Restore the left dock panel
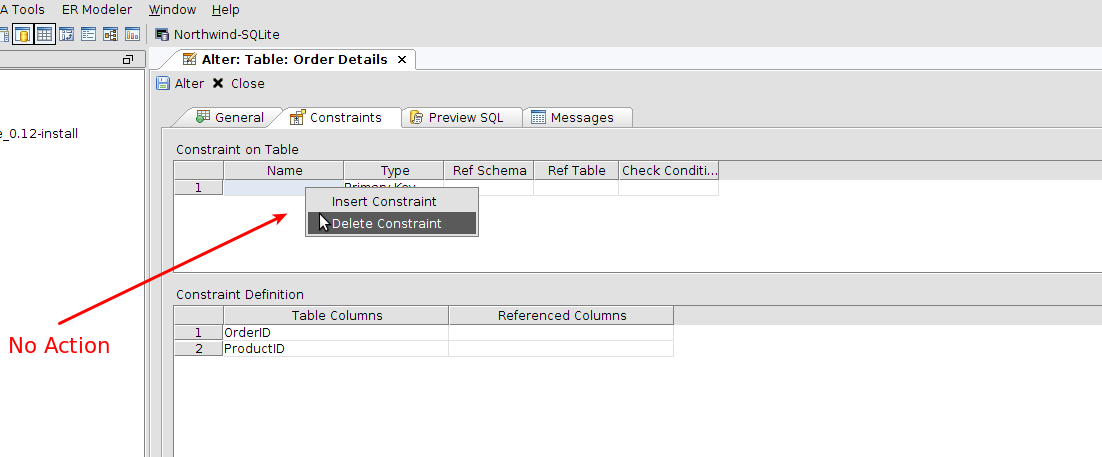This screenshot has width=1102, height=457. [x=128, y=60]
